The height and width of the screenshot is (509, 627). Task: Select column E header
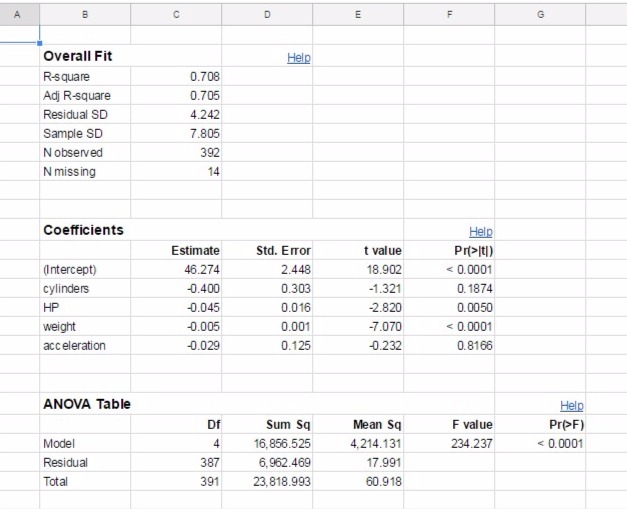[358, 15]
